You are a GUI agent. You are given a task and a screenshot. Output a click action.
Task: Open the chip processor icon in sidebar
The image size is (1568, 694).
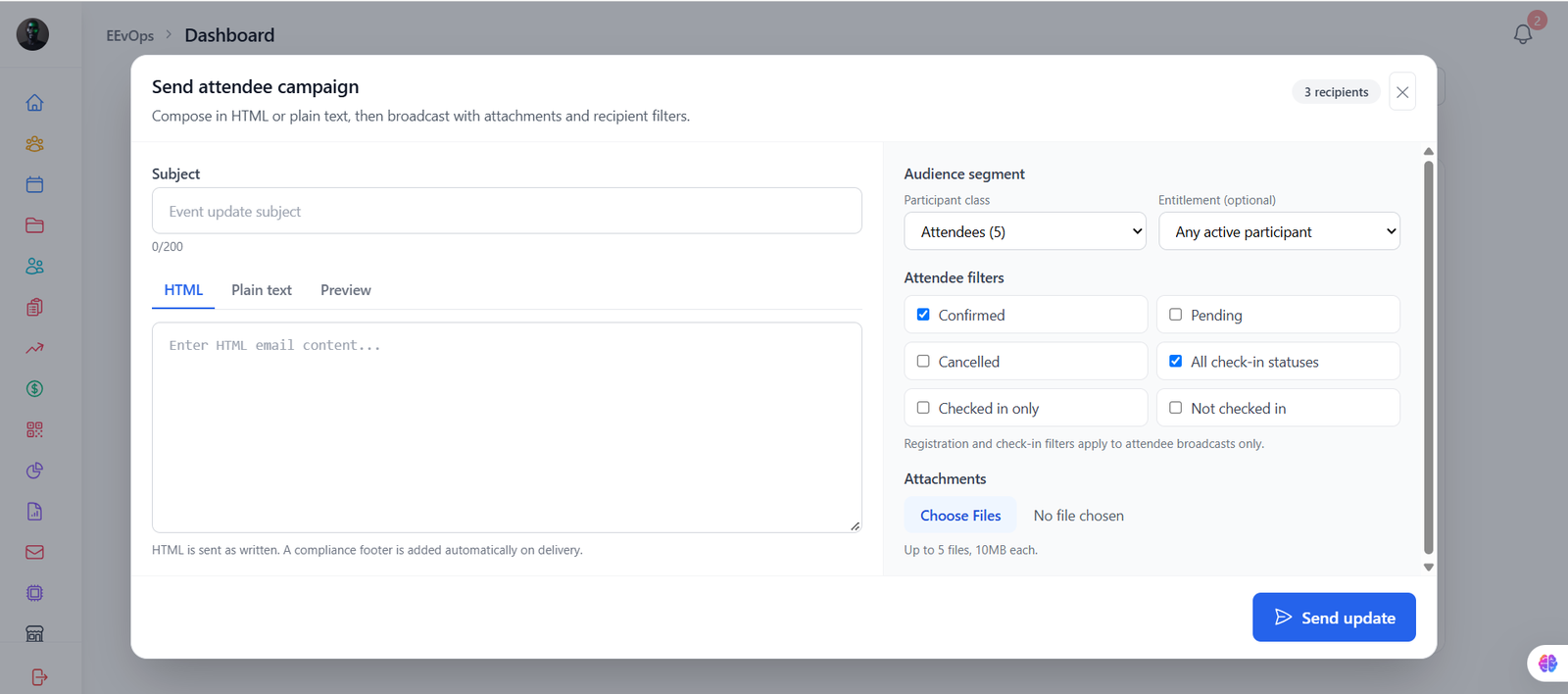point(34,593)
